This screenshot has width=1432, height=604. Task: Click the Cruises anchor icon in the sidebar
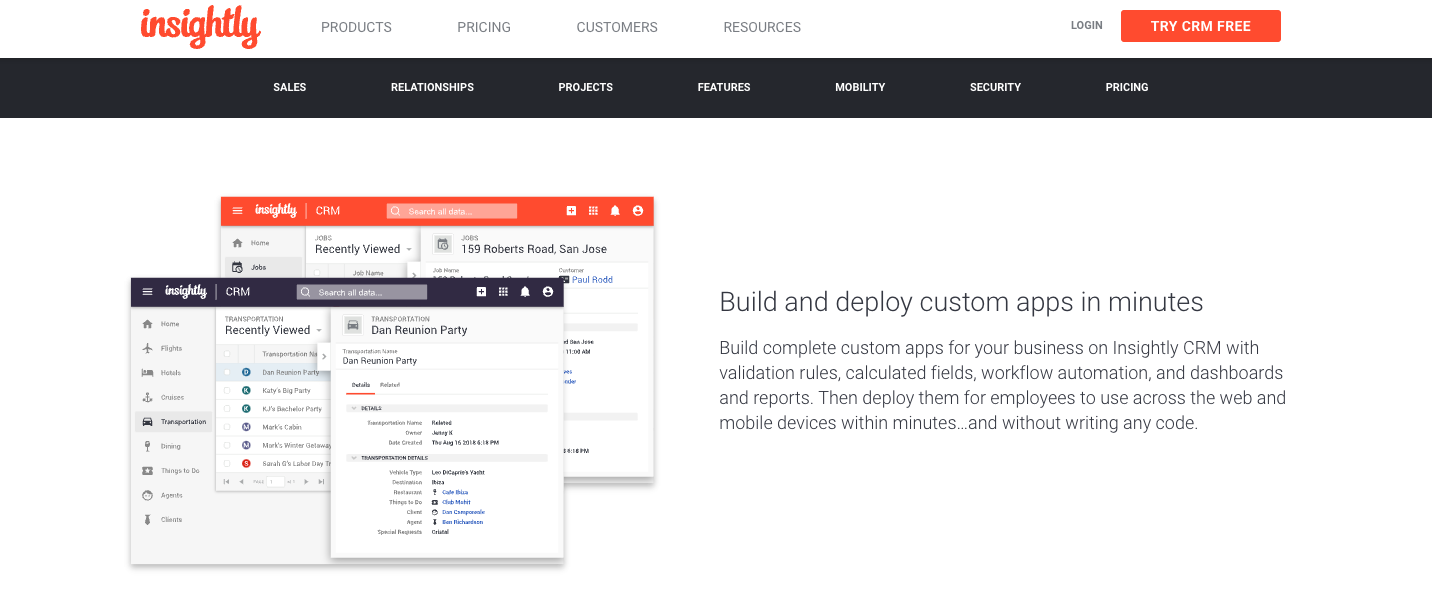tap(147, 397)
